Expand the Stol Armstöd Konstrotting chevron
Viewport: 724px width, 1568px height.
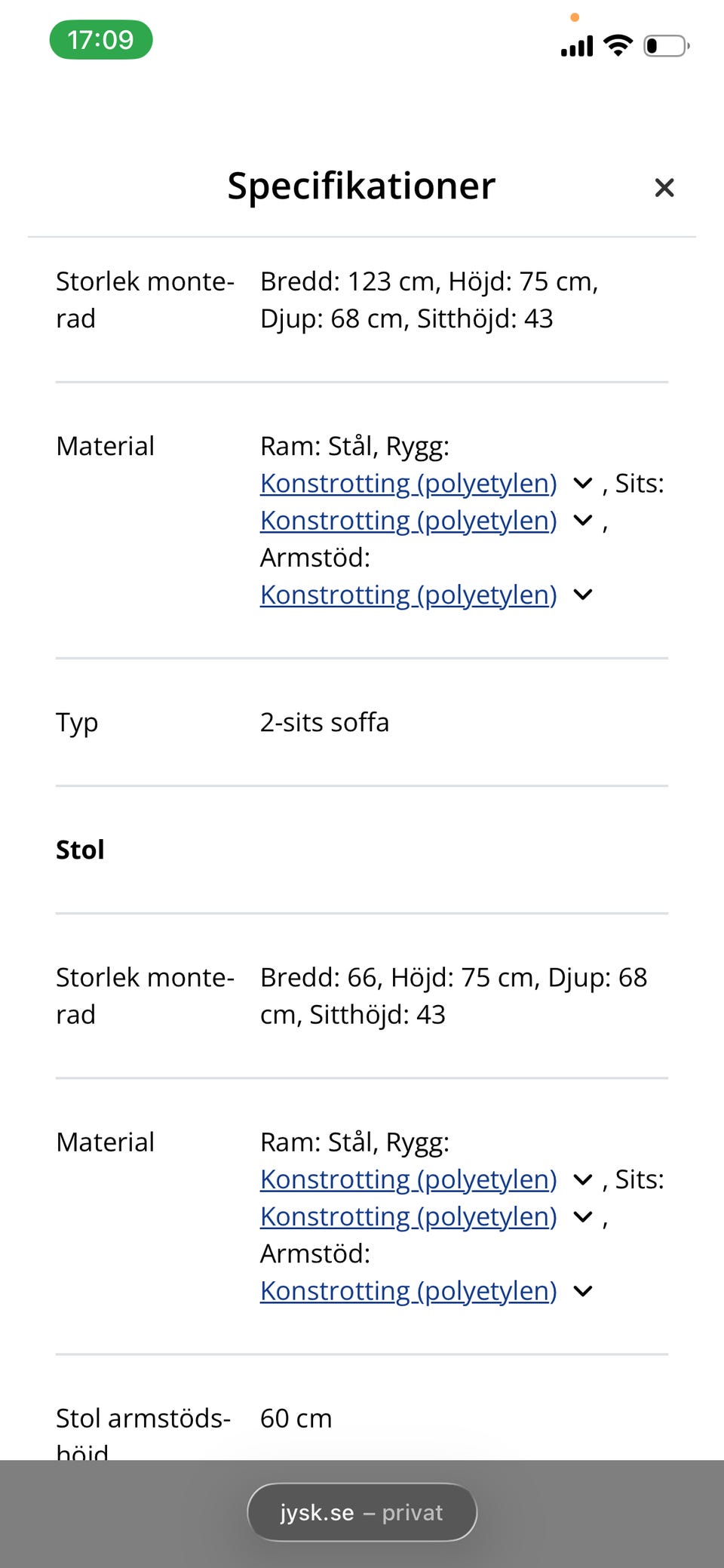click(x=583, y=1291)
